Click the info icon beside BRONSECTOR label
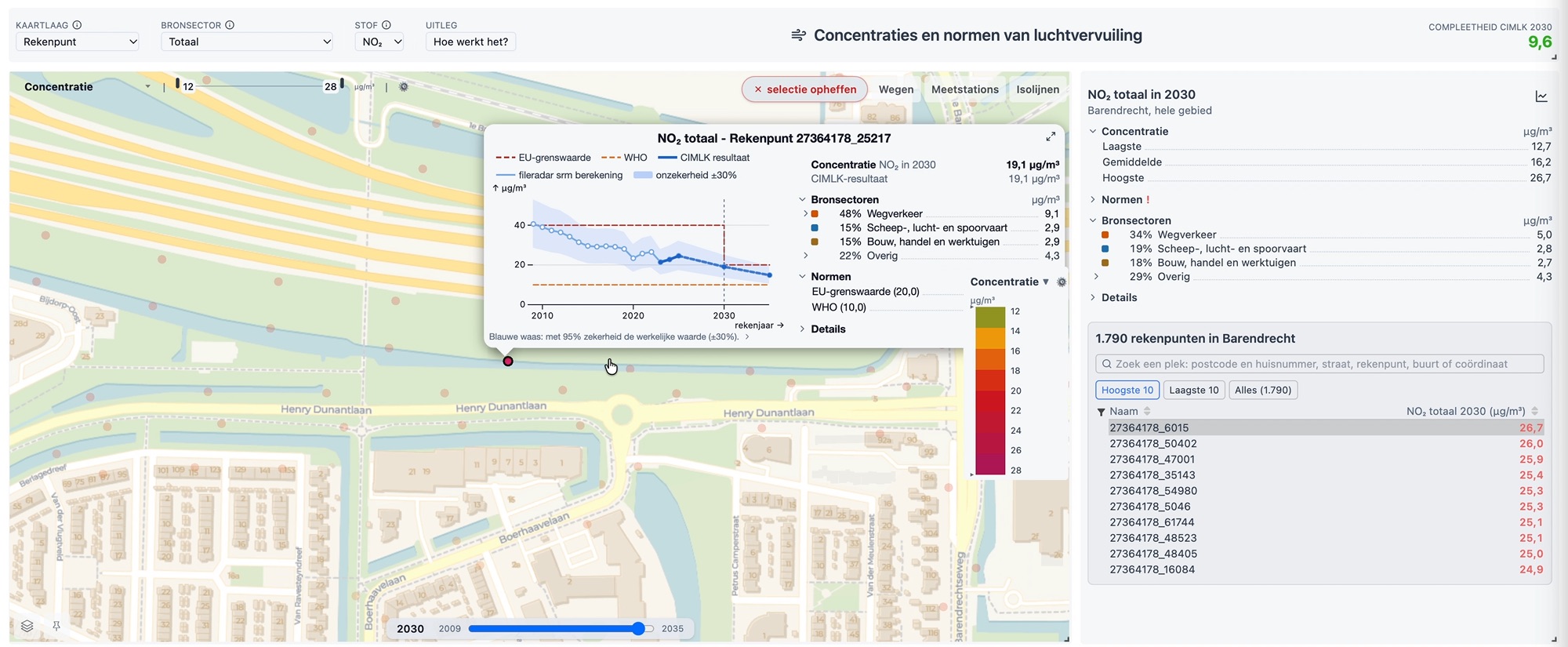The width and height of the screenshot is (1568, 647). 230,25
